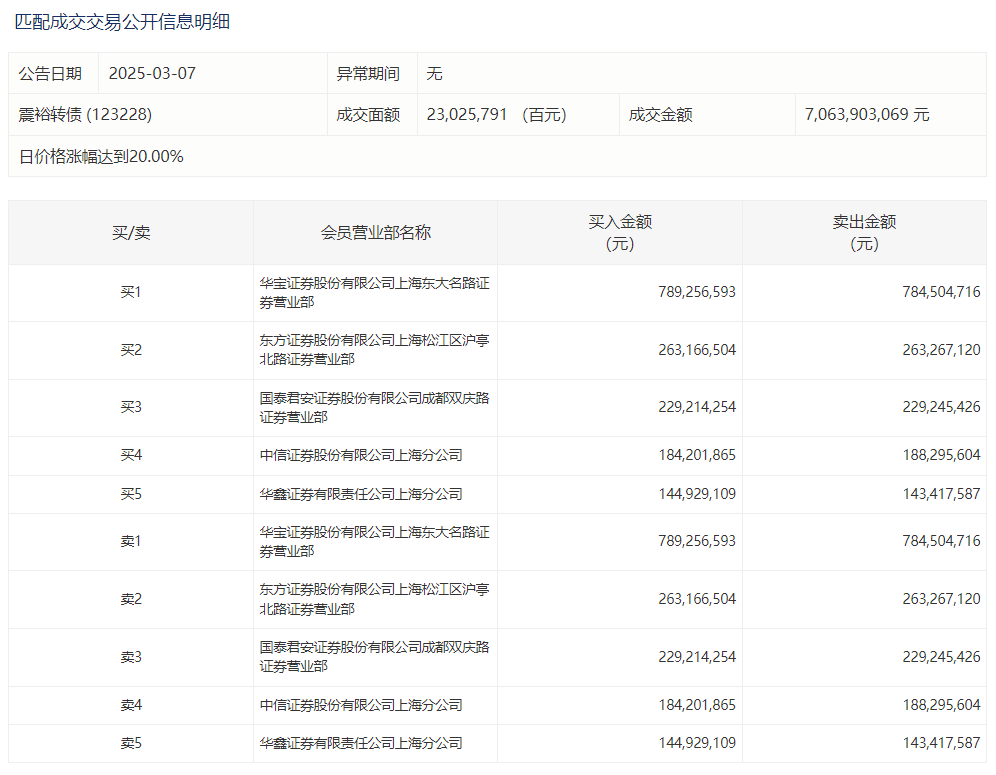This screenshot has width=996, height=775.
Task: Click the 震裕转债 (123228) bond name
Action: [x=85, y=115]
